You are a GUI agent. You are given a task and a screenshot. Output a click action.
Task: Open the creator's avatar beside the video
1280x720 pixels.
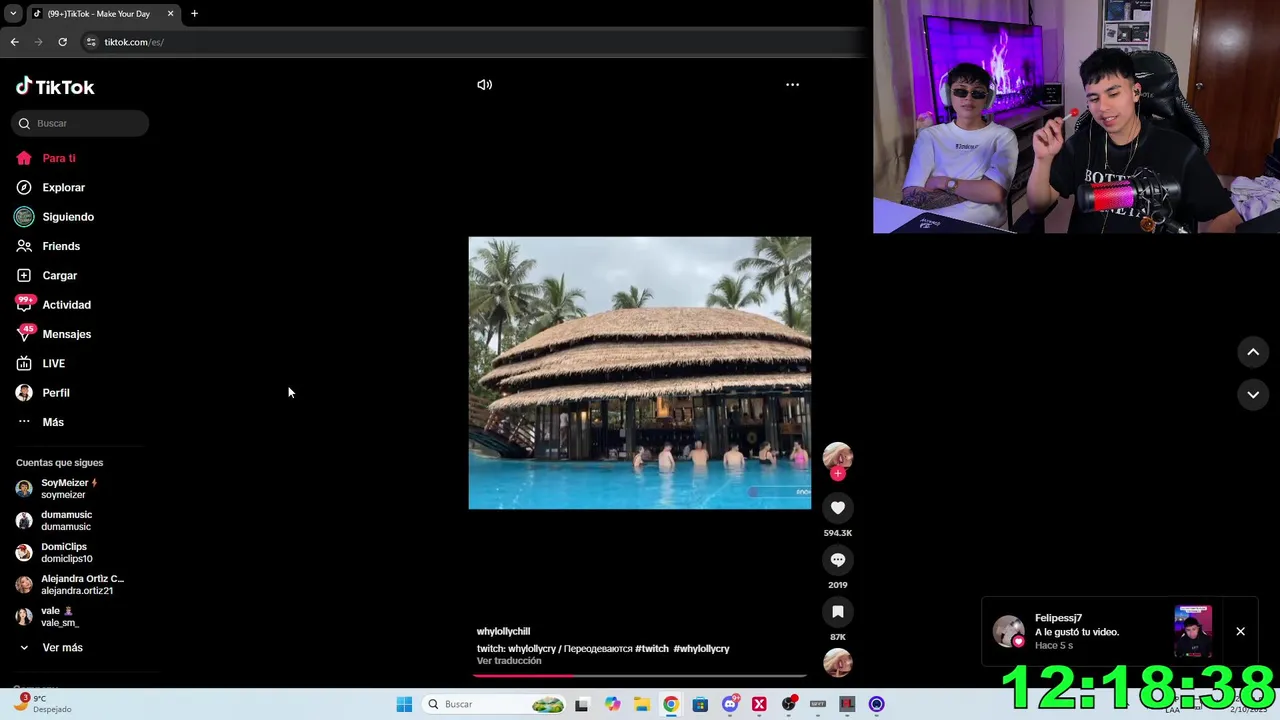click(x=838, y=457)
